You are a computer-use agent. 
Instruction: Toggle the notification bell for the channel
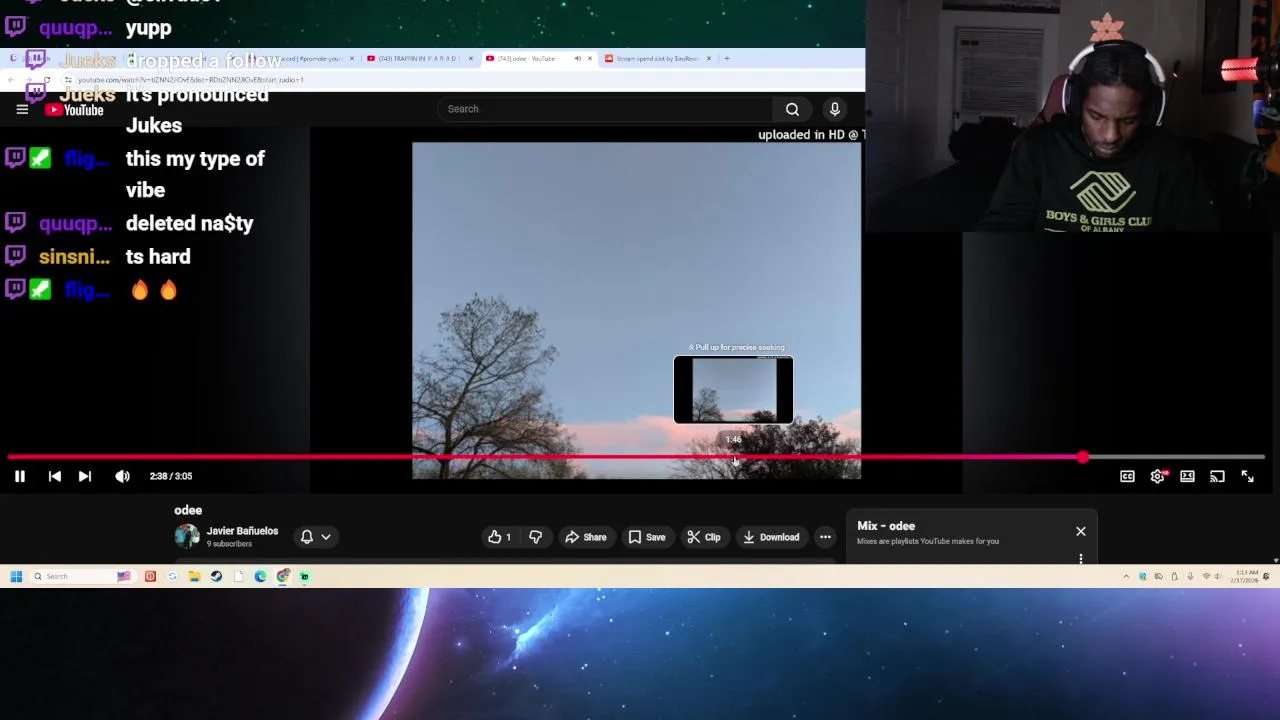click(x=307, y=537)
